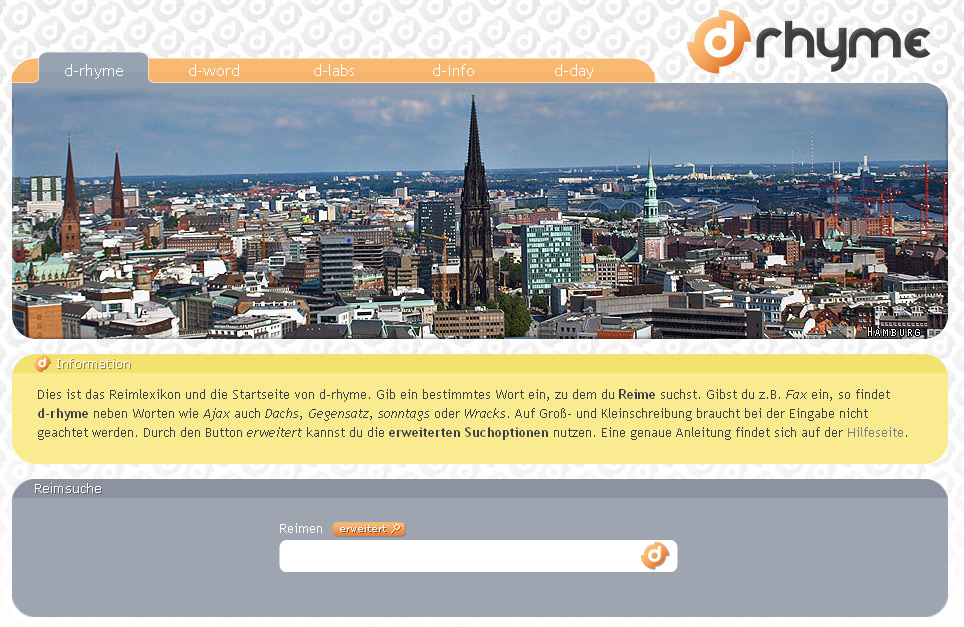This screenshot has width=964, height=627.
Task: Click the italic word Gegensatz
Action: 339,414
